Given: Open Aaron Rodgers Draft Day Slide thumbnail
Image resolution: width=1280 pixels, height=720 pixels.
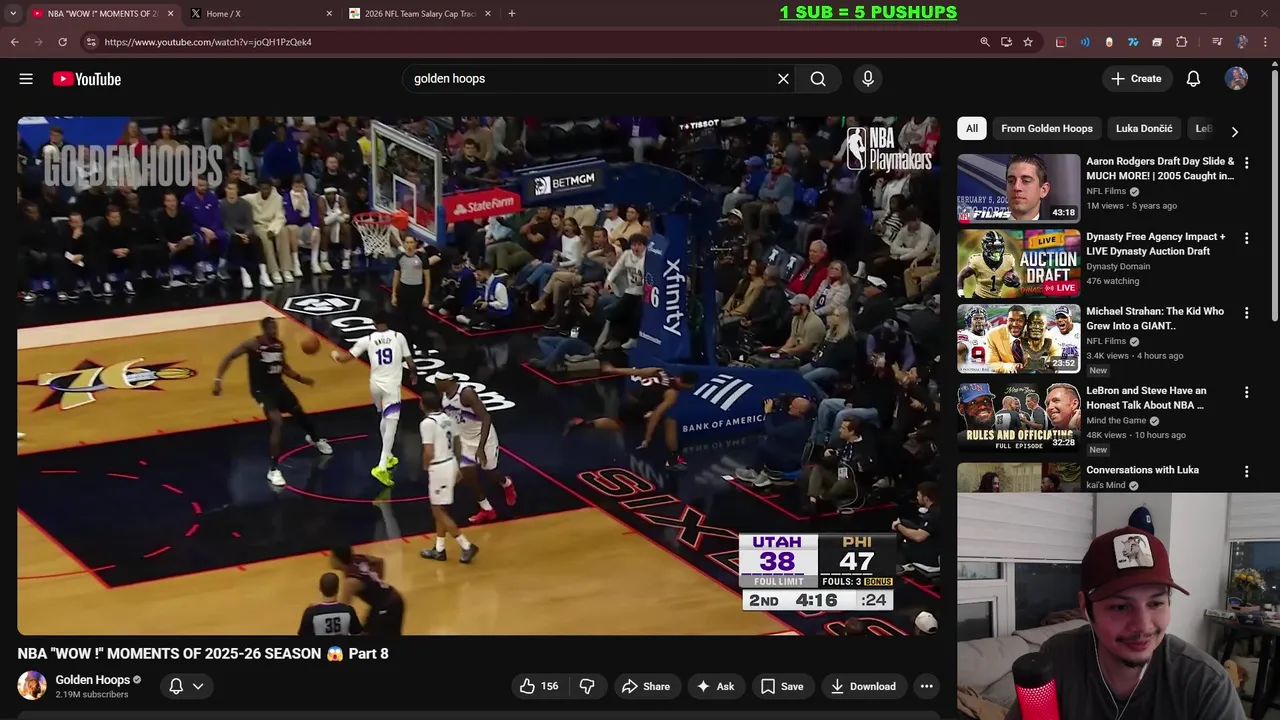Looking at the screenshot, I should [1019, 188].
